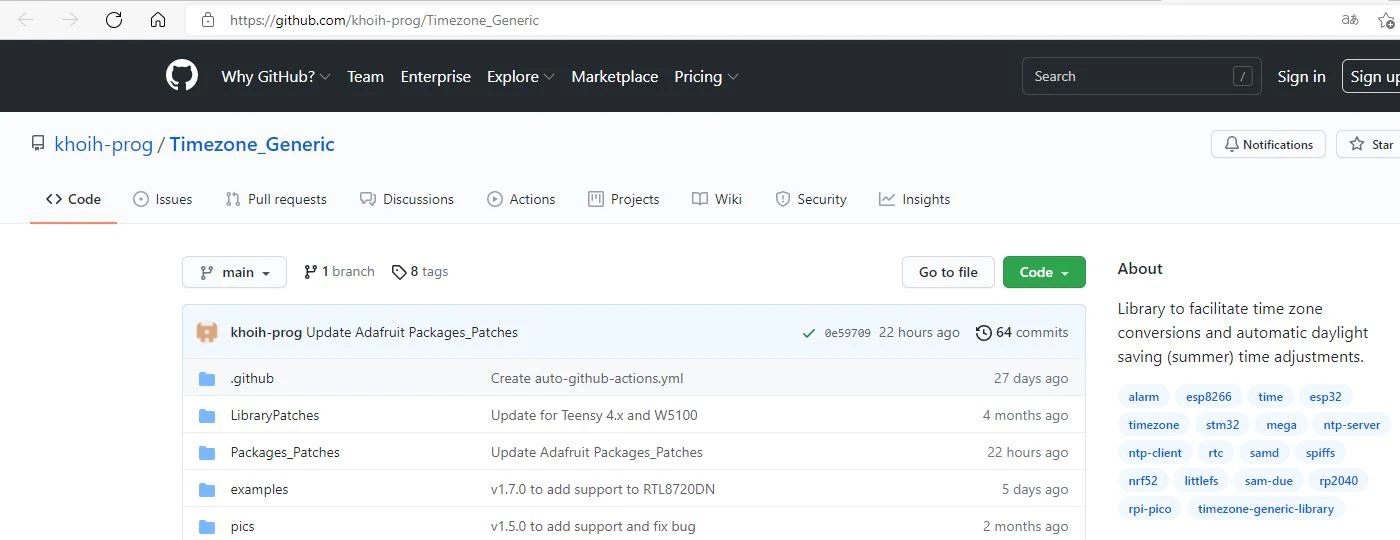Viewport: 1400px width, 540px height.
Task: Go to browser home icon
Action: (x=158, y=20)
